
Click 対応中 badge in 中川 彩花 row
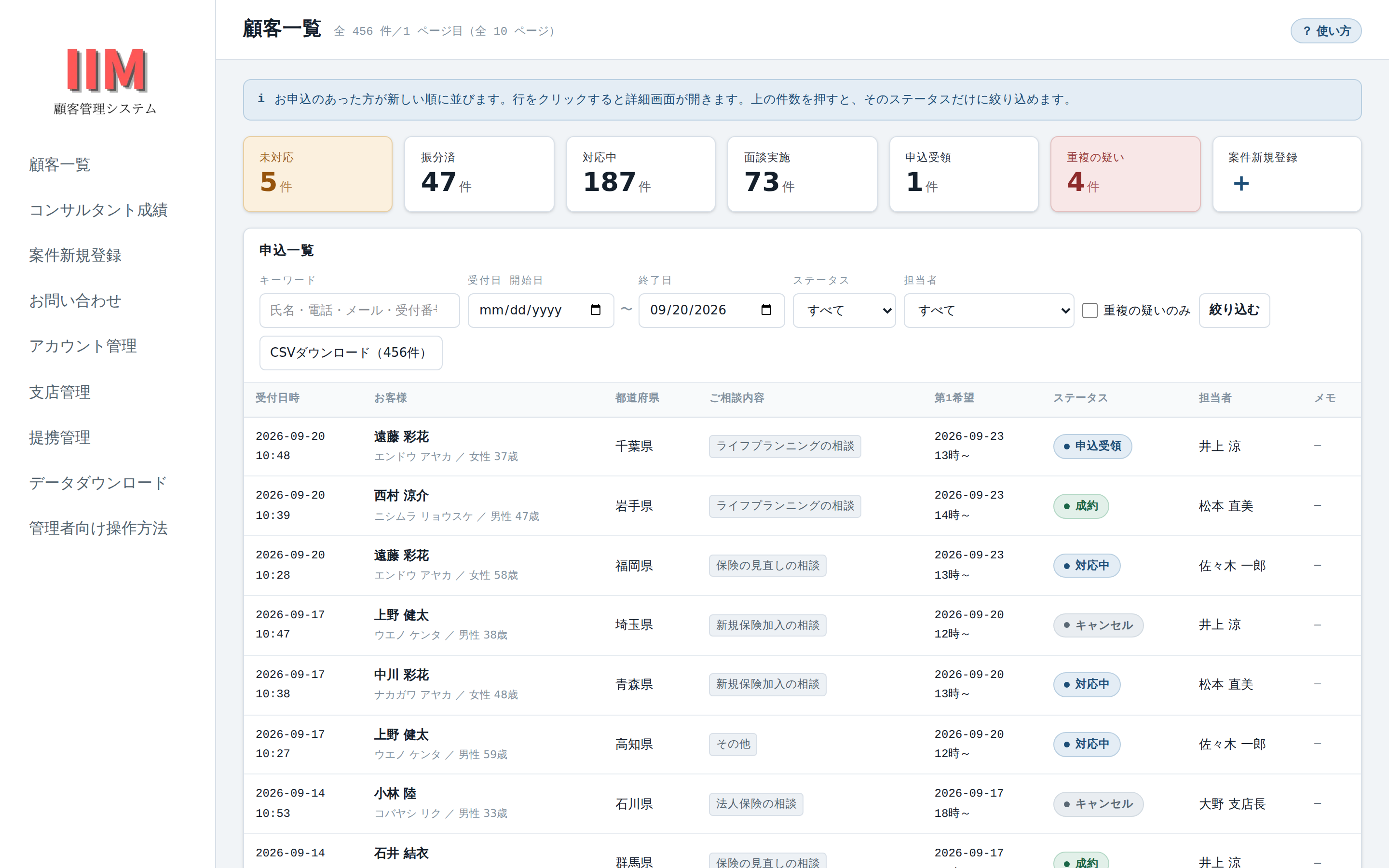point(1086,684)
